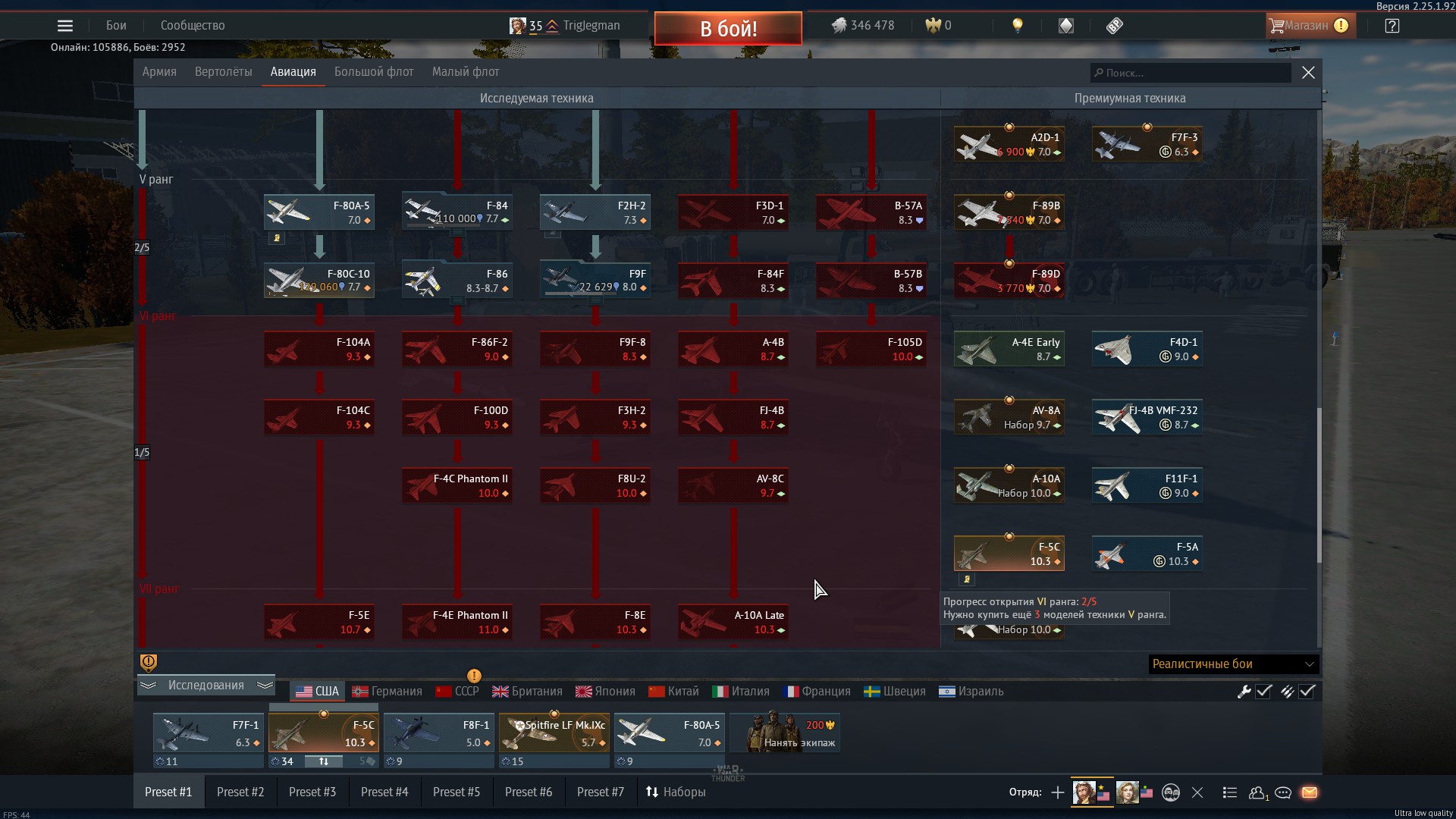
Task: Select the F9F aircraft card
Action: pyautogui.click(x=595, y=281)
